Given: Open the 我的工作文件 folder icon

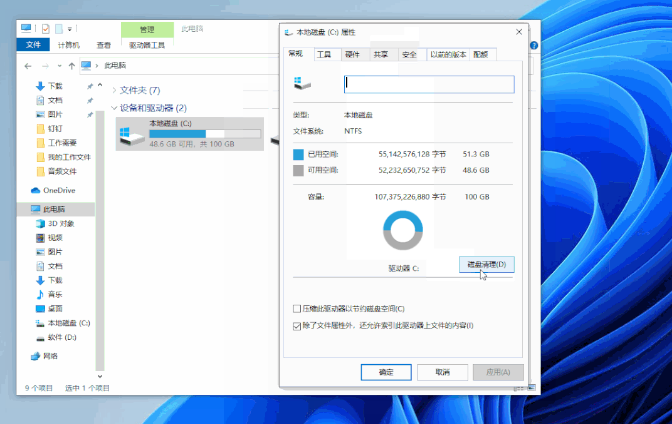Looking at the screenshot, I should pyautogui.click(x=41, y=157).
